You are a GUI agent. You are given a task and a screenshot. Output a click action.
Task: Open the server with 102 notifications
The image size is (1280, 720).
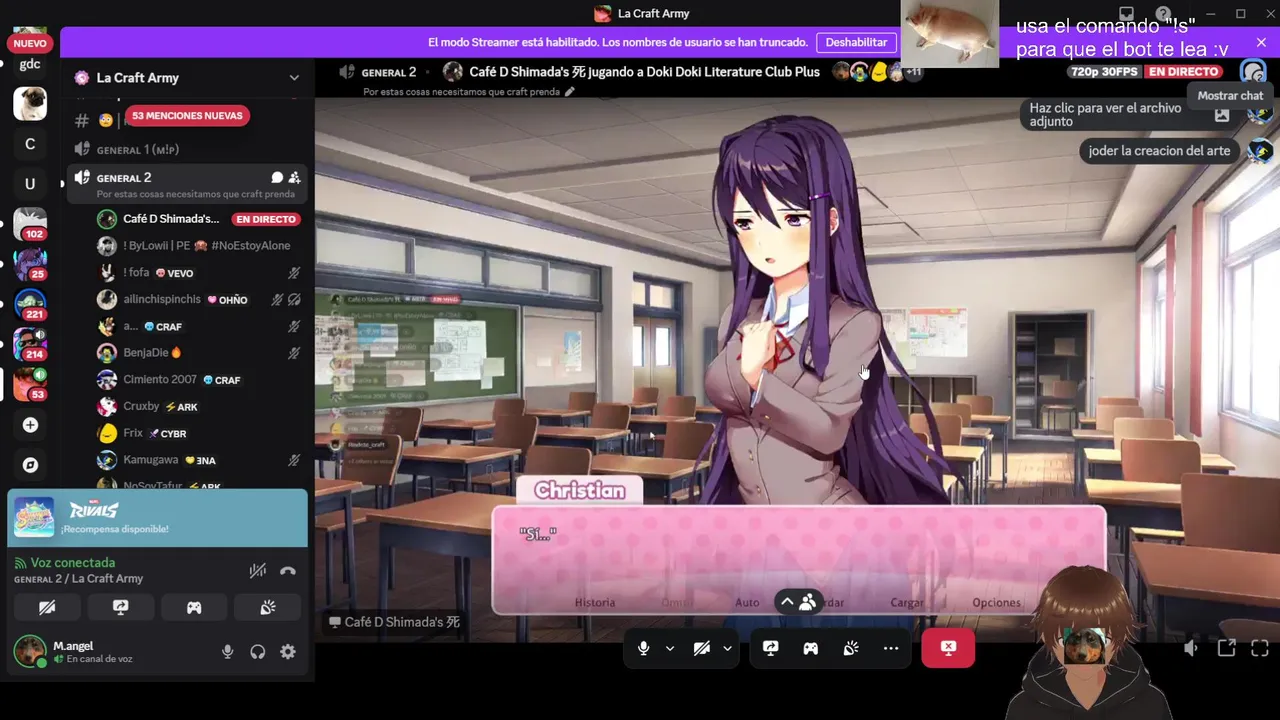pyautogui.click(x=30, y=224)
